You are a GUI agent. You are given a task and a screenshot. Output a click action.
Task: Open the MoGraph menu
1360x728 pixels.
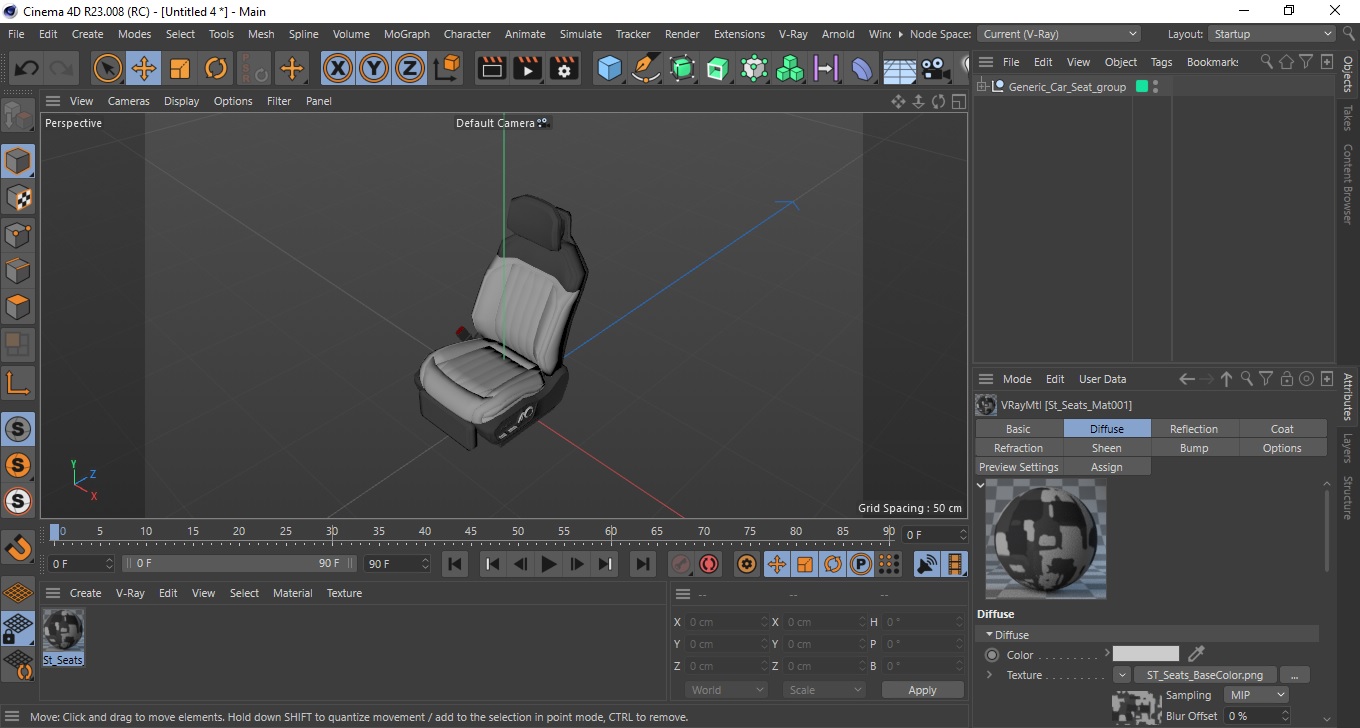tap(407, 34)
